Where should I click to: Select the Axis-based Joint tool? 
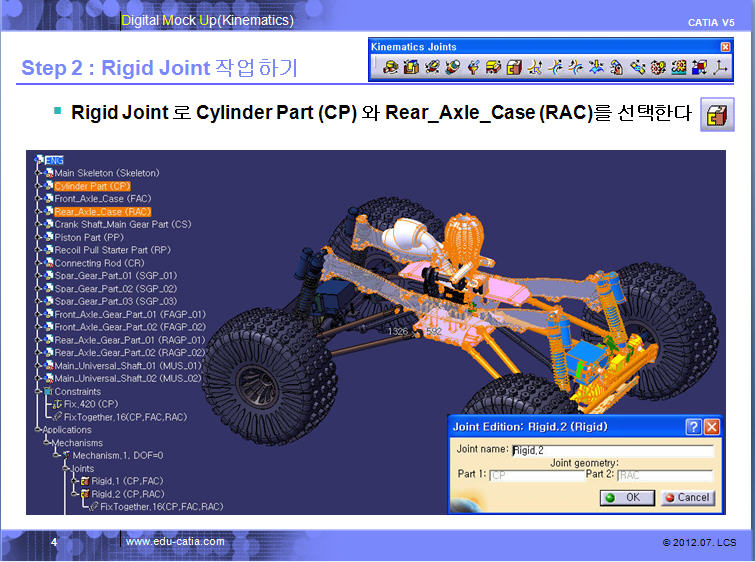(720, 68)
